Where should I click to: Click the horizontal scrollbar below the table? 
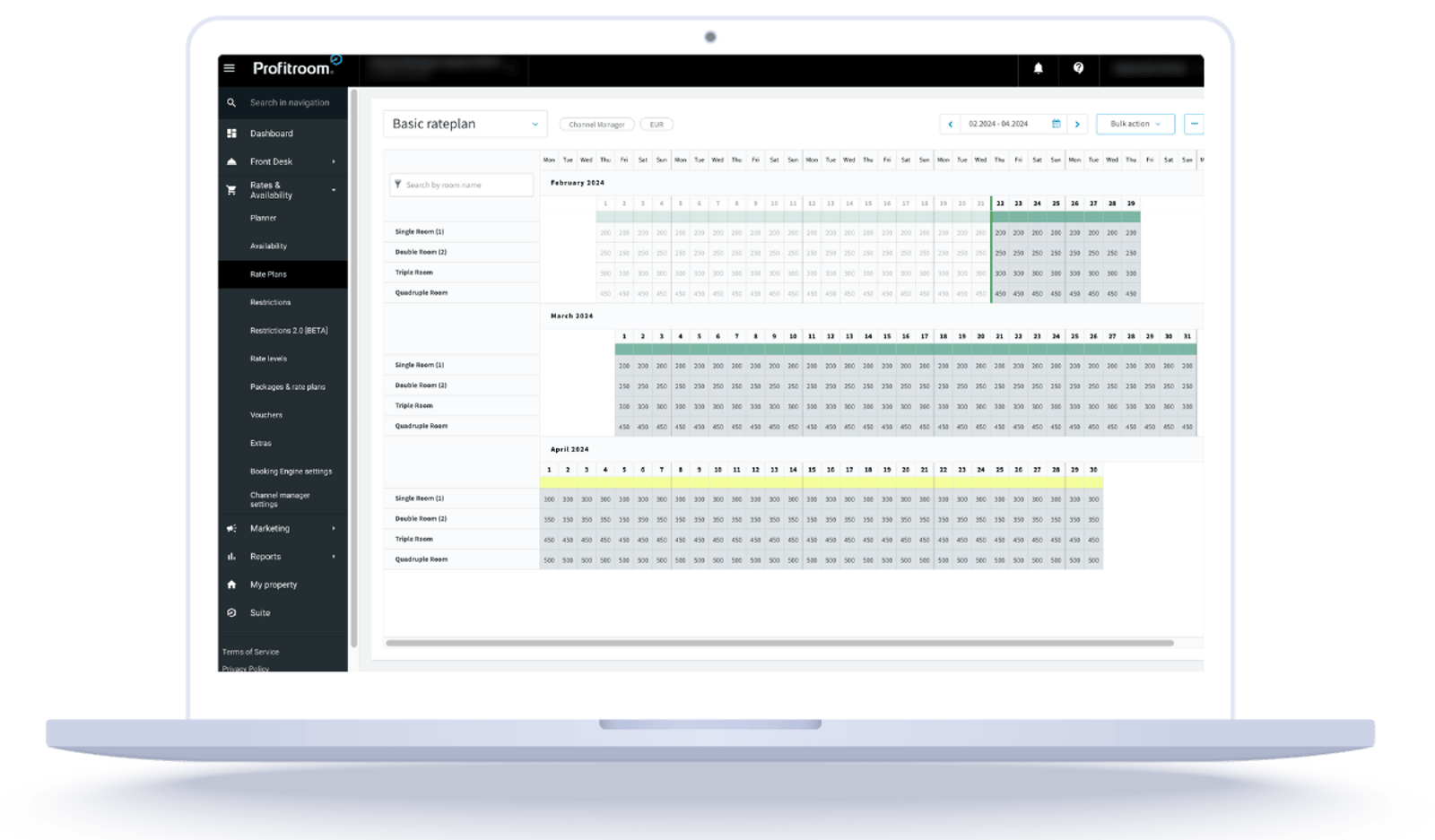779,643
